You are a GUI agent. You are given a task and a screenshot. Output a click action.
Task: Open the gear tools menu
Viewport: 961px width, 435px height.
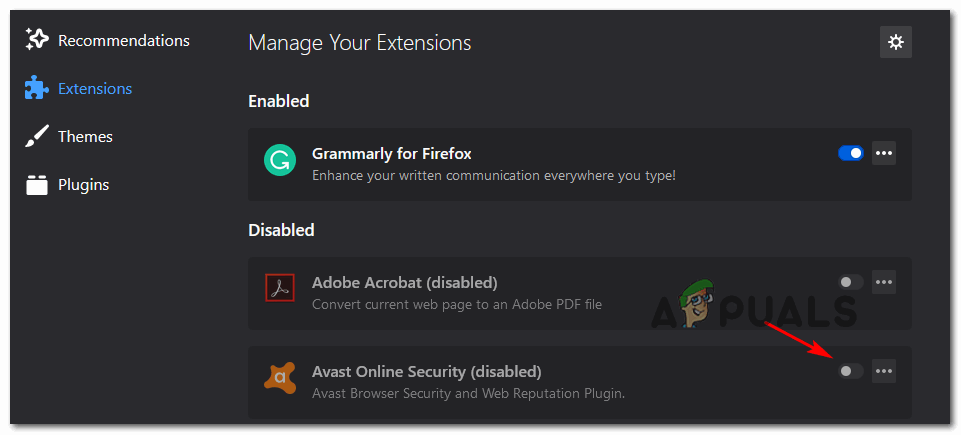tap(895, 42)
